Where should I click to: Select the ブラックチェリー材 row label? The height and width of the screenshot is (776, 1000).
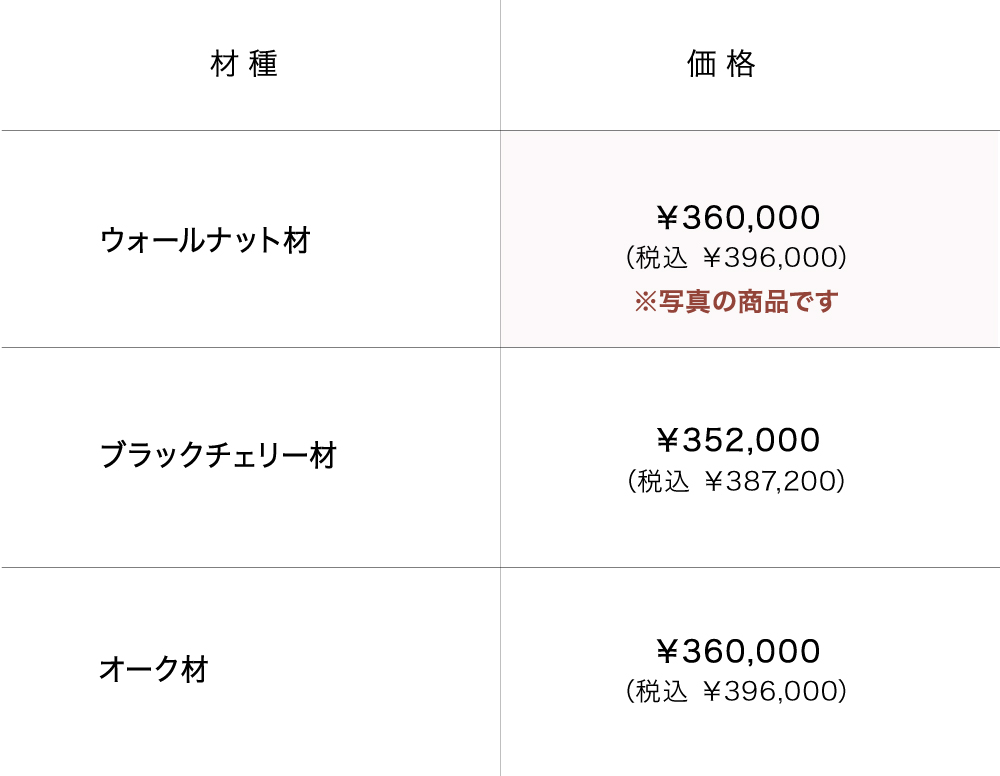(218, 456)
